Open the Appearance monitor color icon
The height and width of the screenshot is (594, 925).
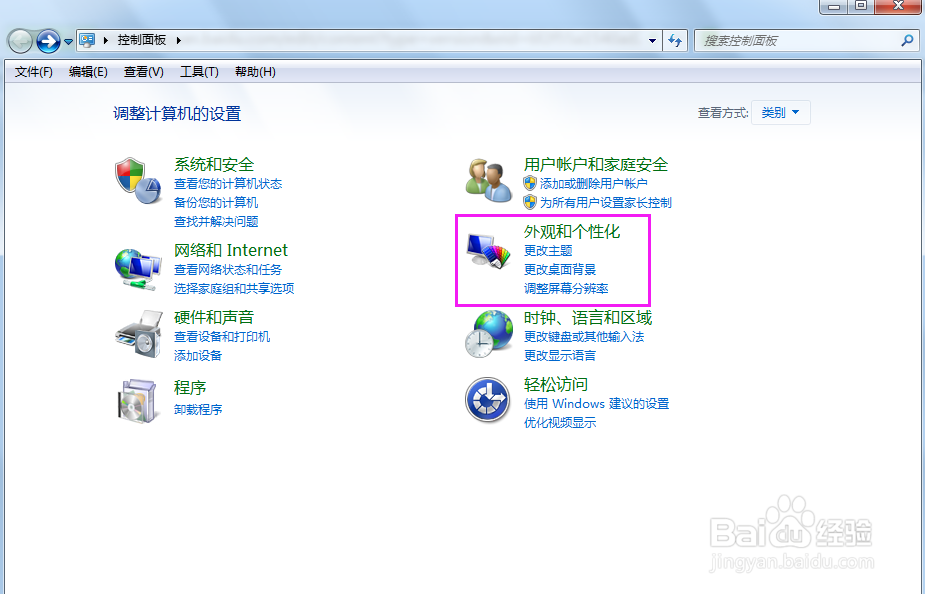click(488, 251)
